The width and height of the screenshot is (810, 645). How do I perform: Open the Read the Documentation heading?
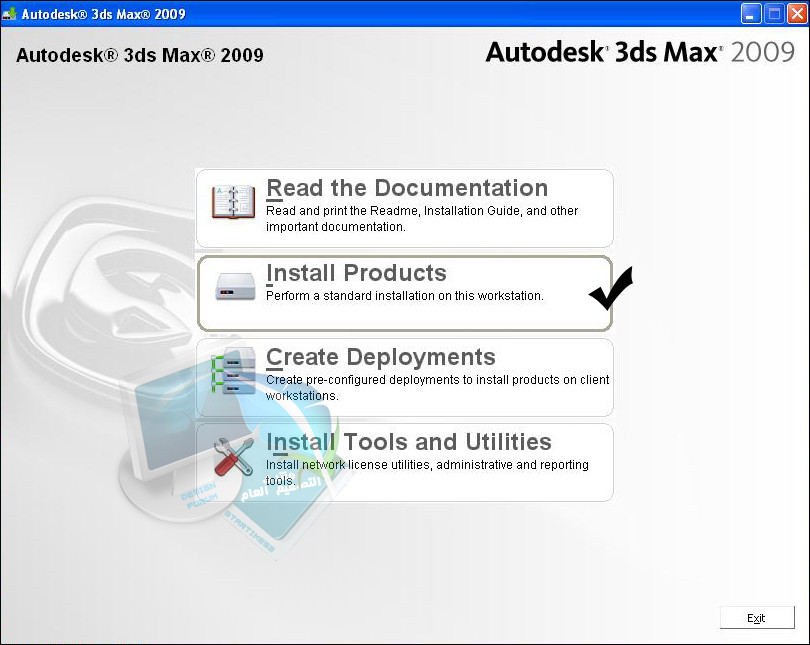coord(407,188)
